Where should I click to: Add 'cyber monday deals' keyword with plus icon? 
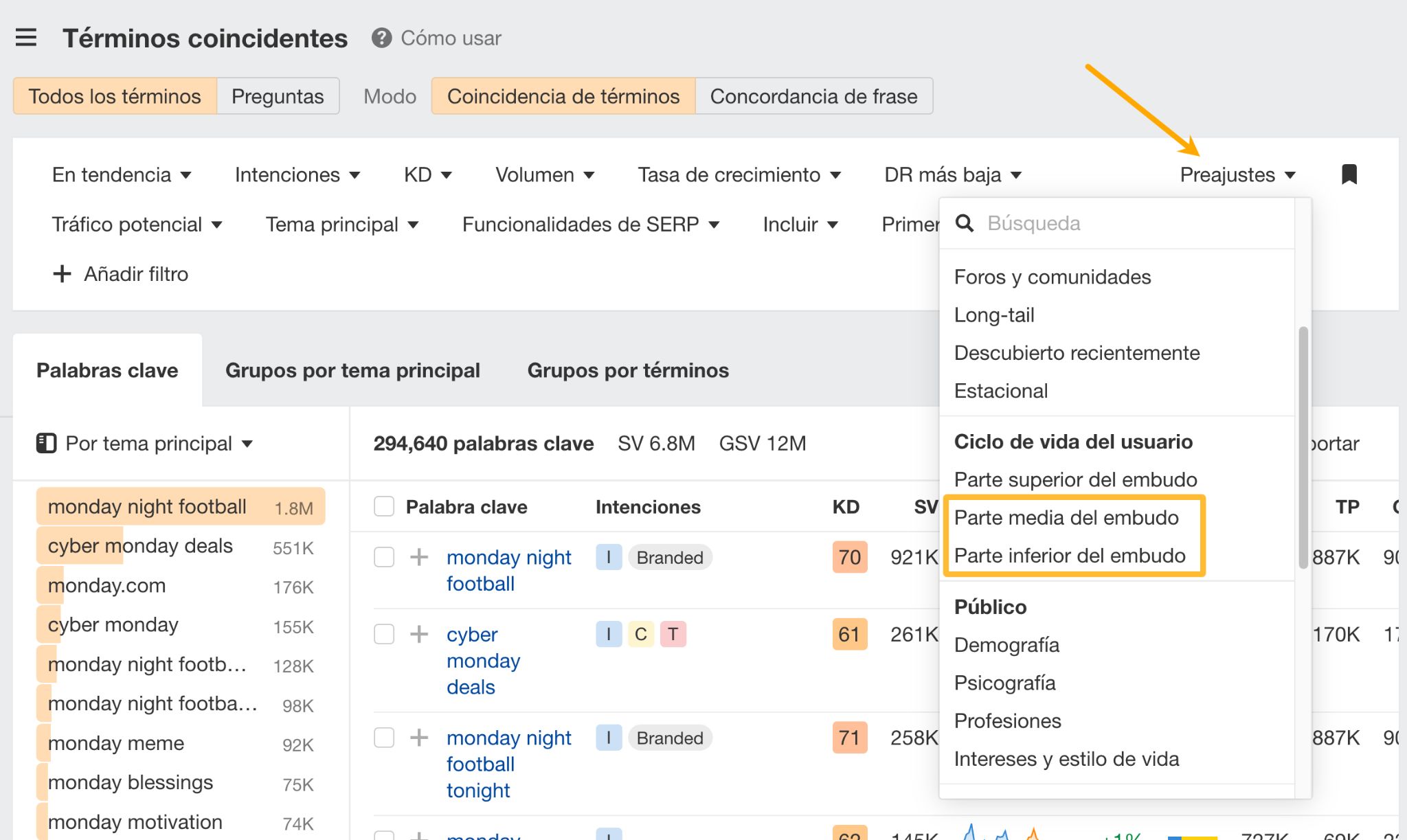pyautogui.click(x=419, y=634)
